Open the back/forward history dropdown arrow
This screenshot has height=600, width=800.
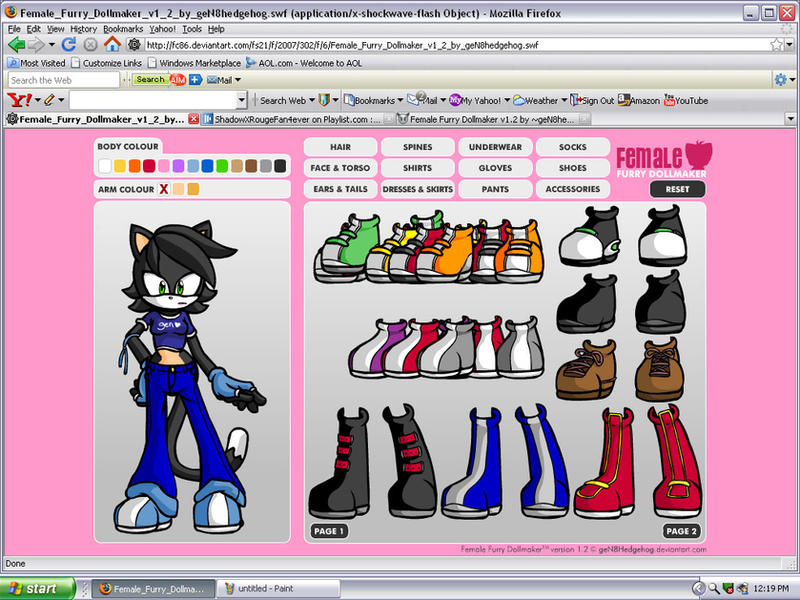[x=52, y=45]
